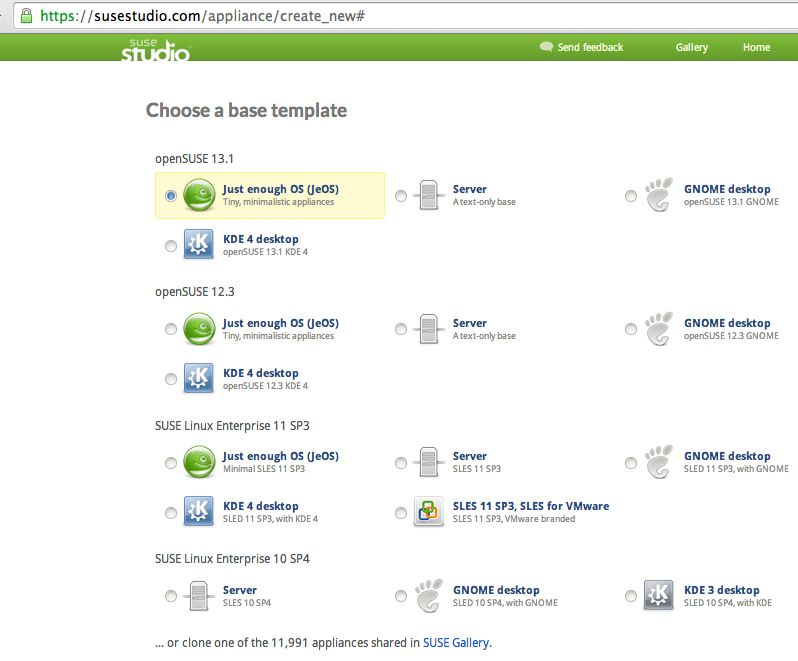Click the openSUSE 13.1 KDE 4 icon
This screenshot has height=661, width=798.
pyautogui.click(x=198, y=244)
